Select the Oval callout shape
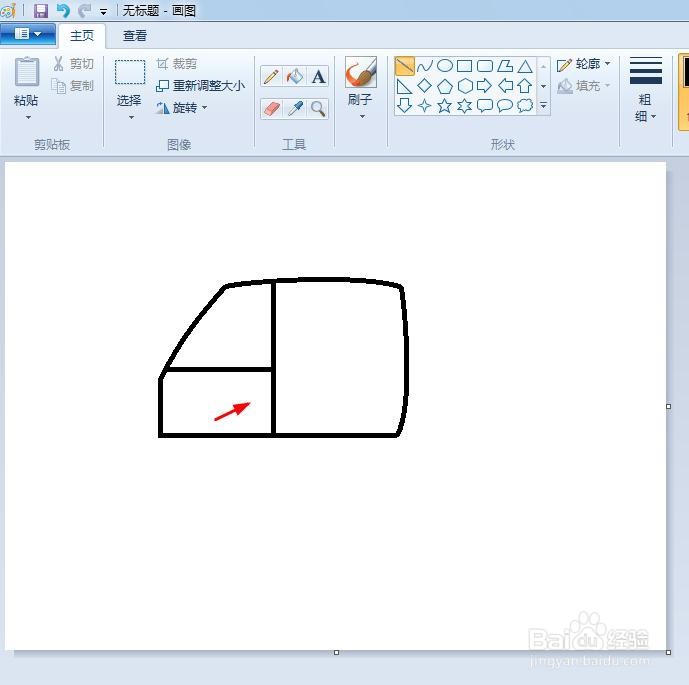 (505, 105)
